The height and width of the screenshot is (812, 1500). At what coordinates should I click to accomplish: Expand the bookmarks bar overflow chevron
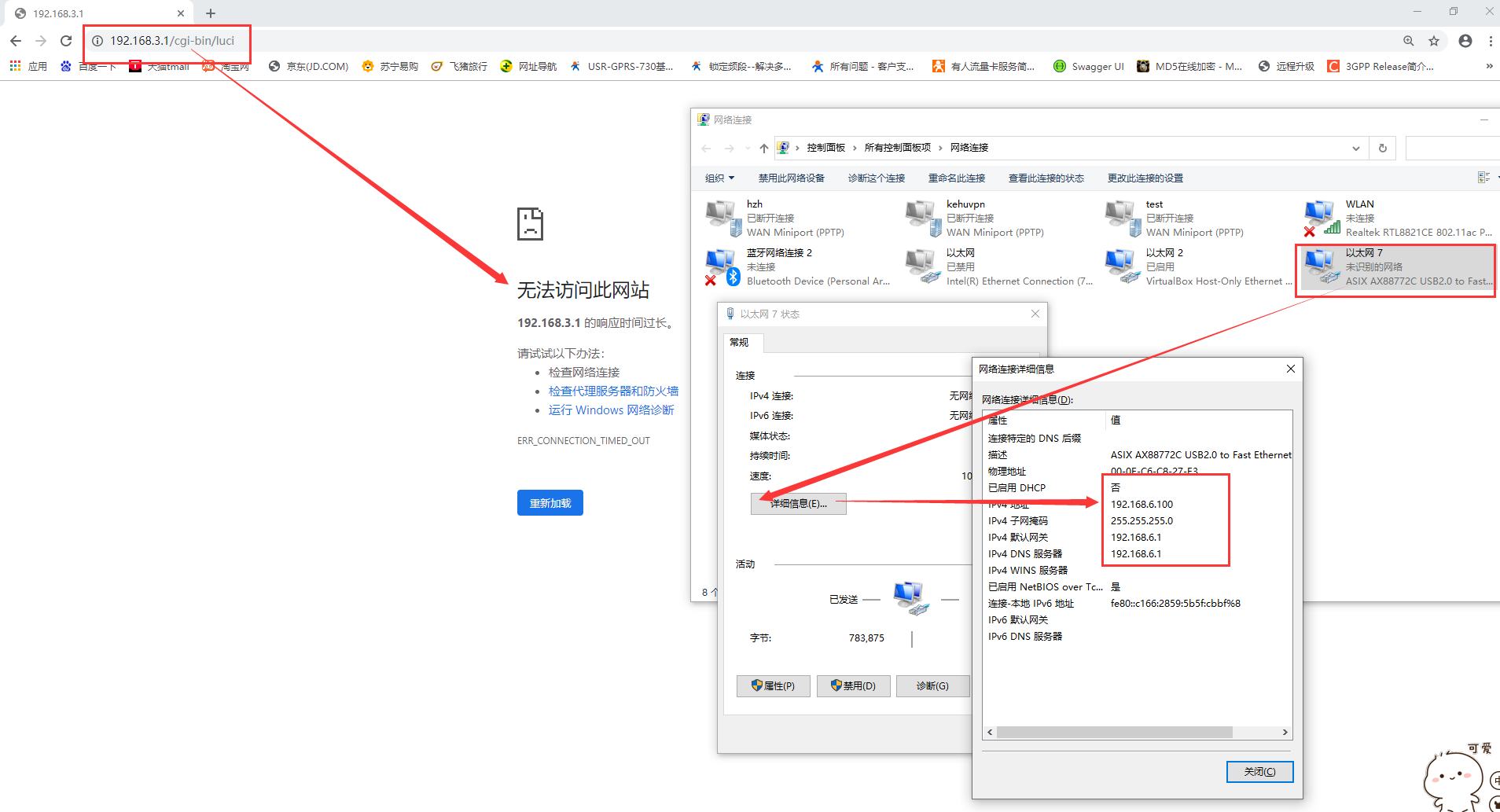click(x=1489, y=66)
